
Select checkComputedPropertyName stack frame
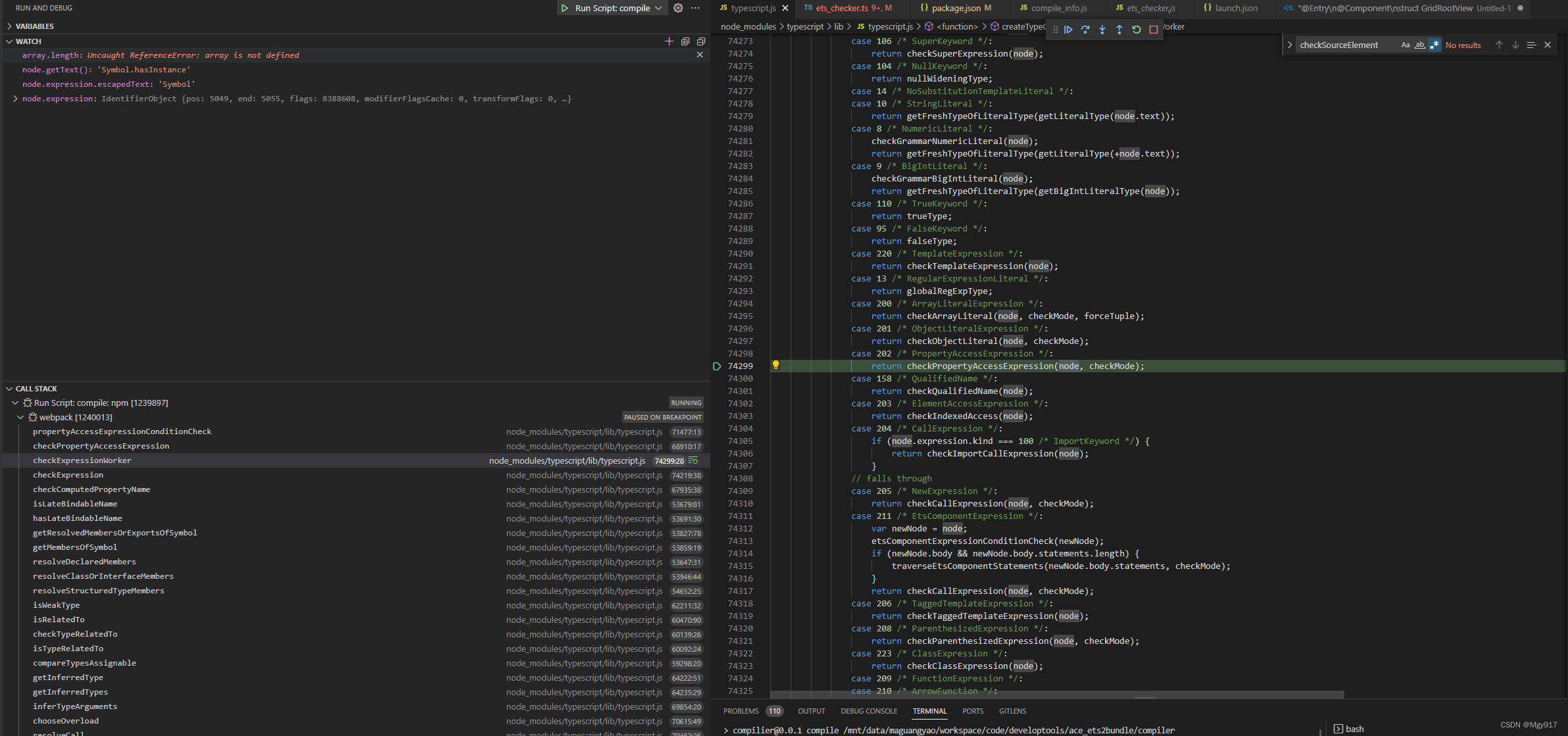point(356,489)
